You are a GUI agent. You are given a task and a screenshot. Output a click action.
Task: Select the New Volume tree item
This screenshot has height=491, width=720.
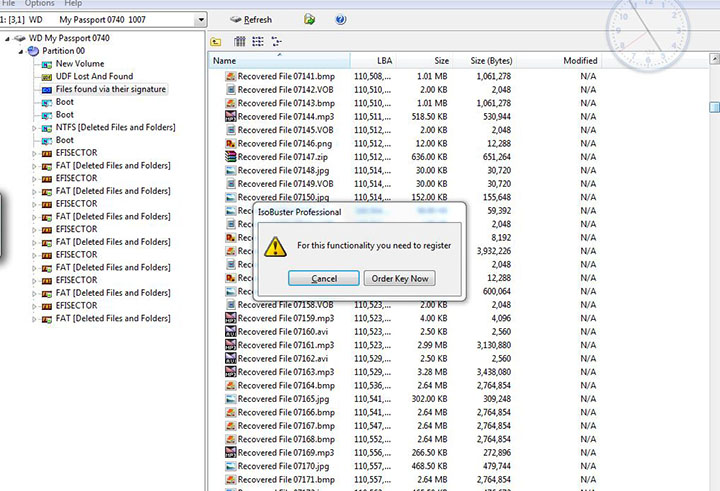tap(80, 63)
